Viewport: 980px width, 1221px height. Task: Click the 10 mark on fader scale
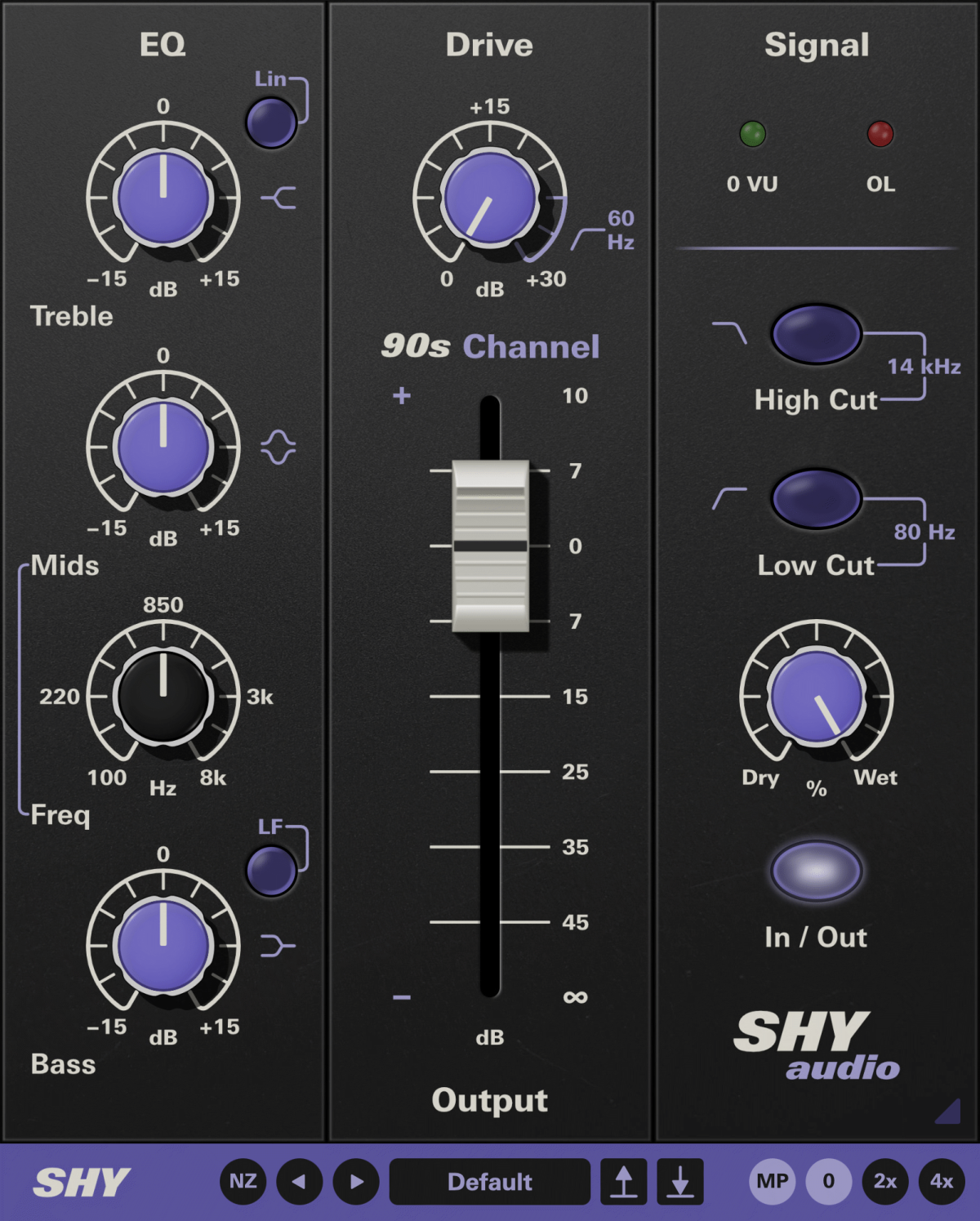click(x=575, y=395)
